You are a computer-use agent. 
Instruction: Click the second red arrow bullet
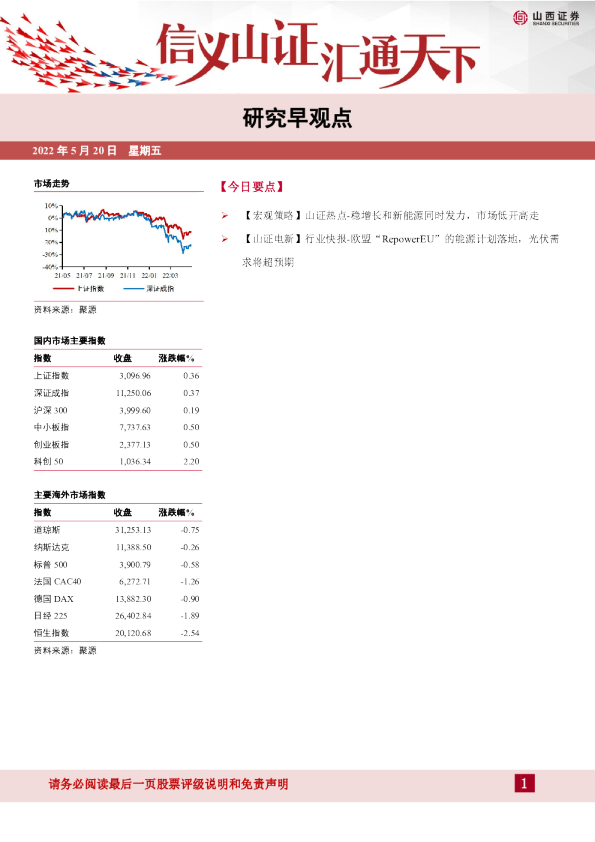(x=224, y=239)
